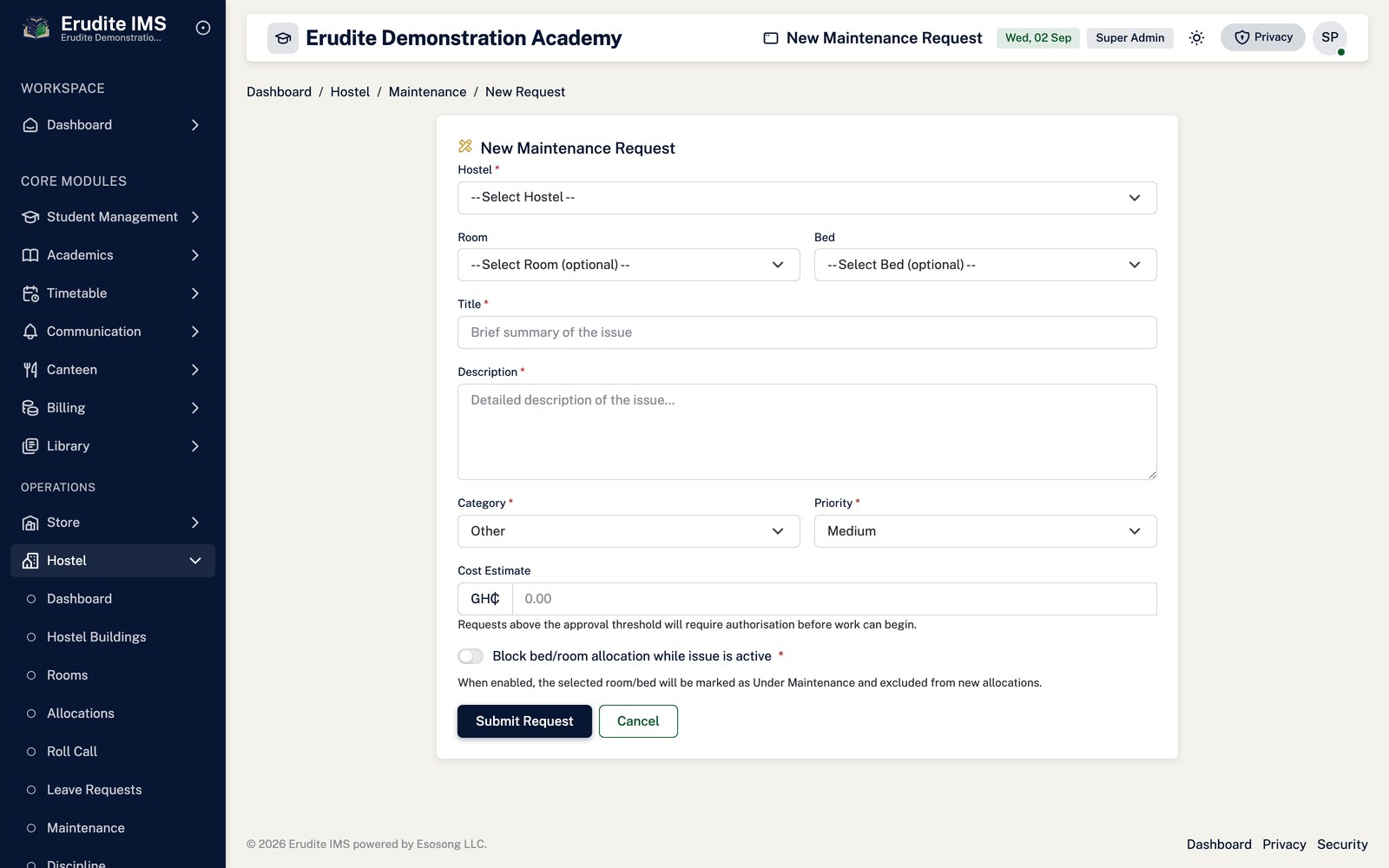Click the Library books icon
1389x868 pixels.
[30, 446]
